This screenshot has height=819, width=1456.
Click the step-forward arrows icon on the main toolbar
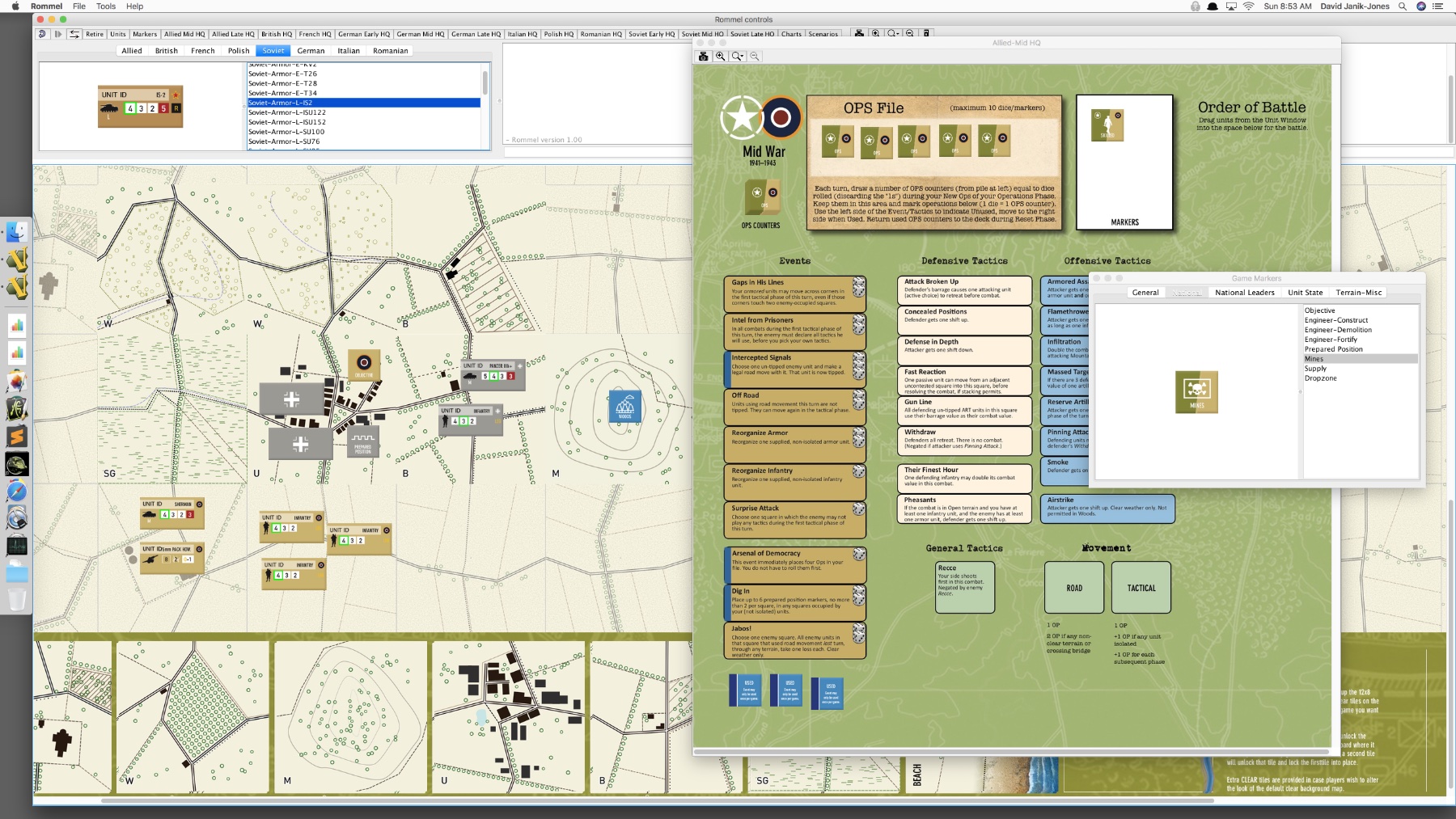pos(56,34)
